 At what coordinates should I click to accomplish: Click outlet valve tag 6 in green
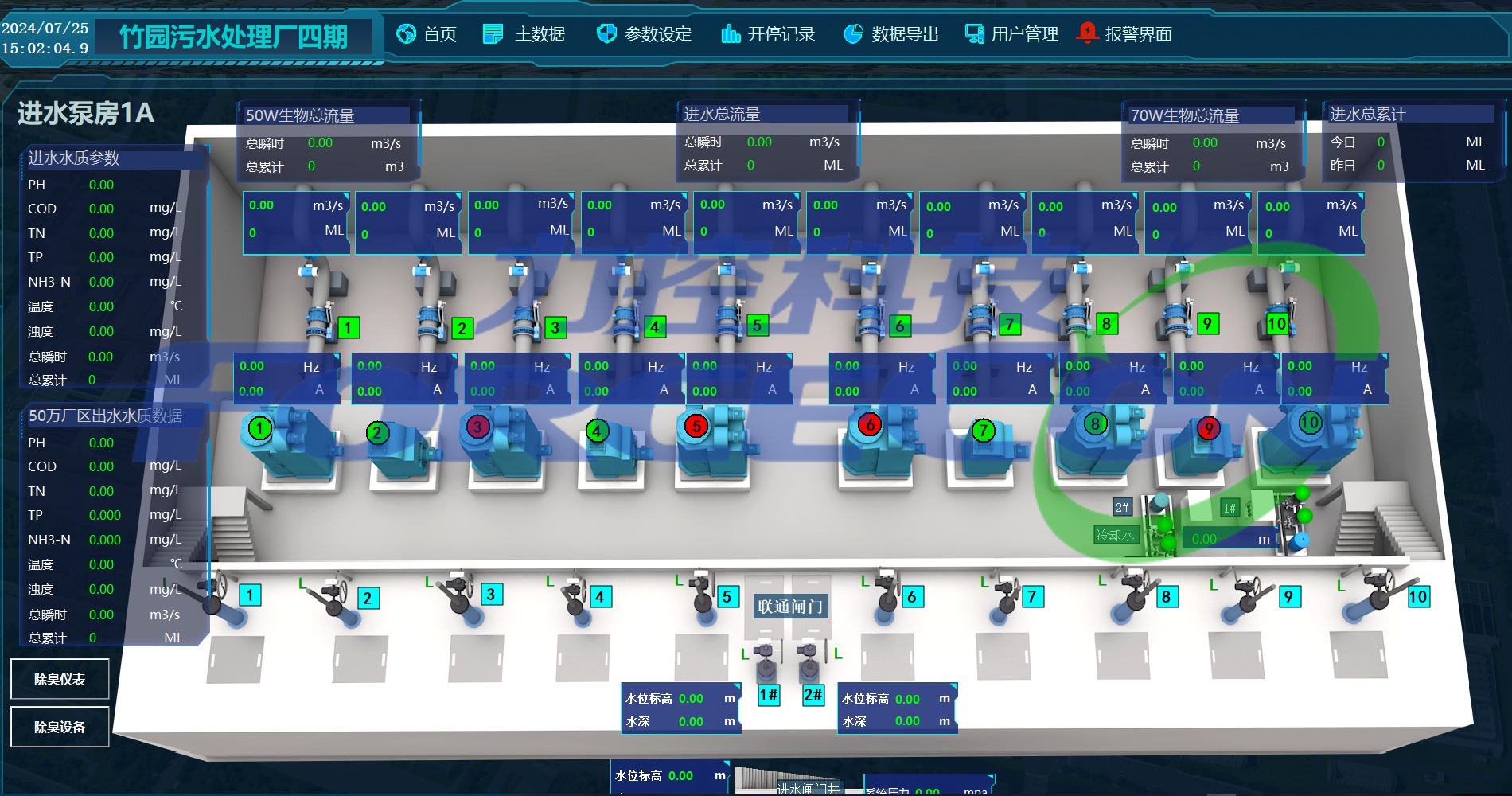[x=900, y=326]
